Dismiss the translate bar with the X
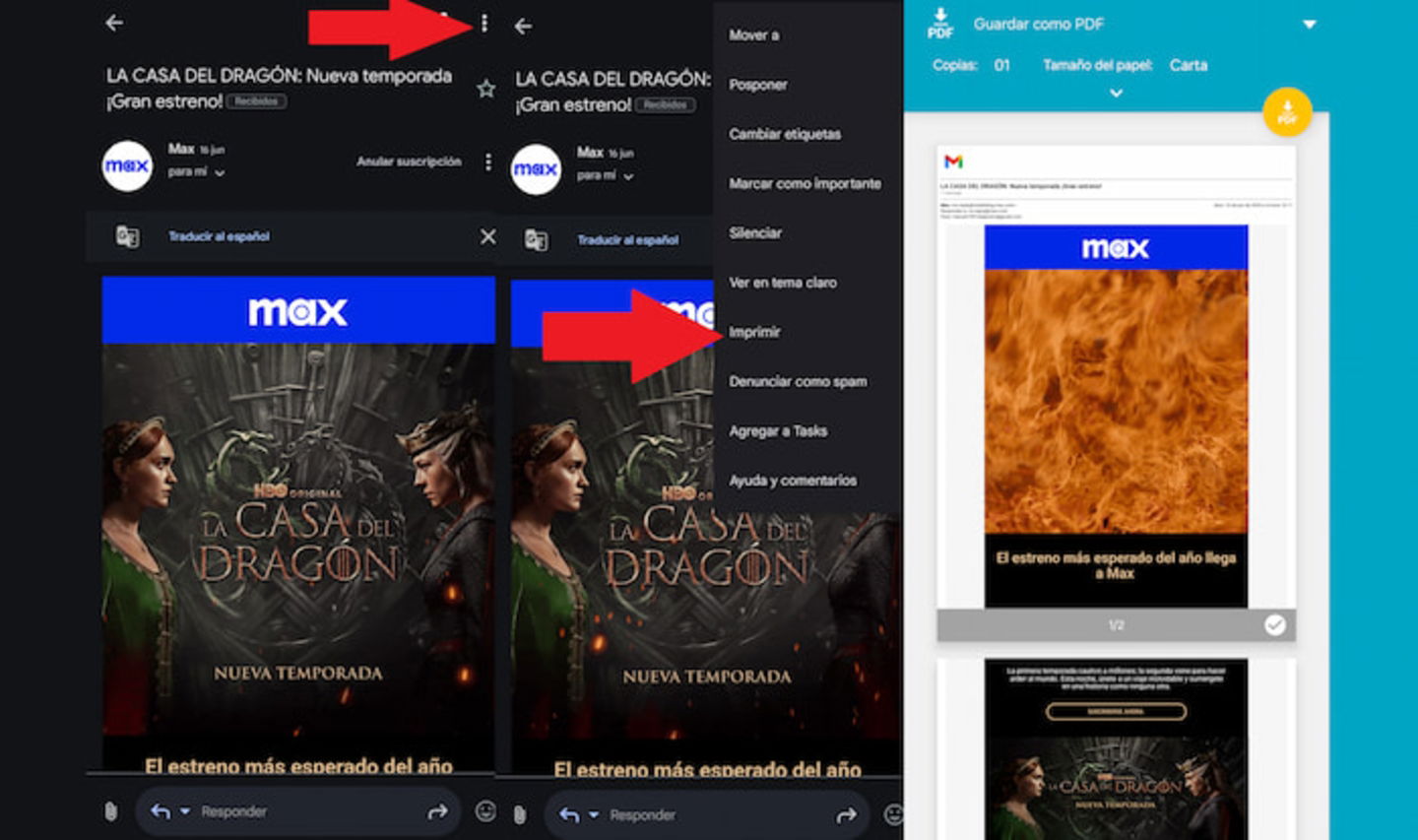Screen dimensions: 1418x840 (x=487, y=236)
